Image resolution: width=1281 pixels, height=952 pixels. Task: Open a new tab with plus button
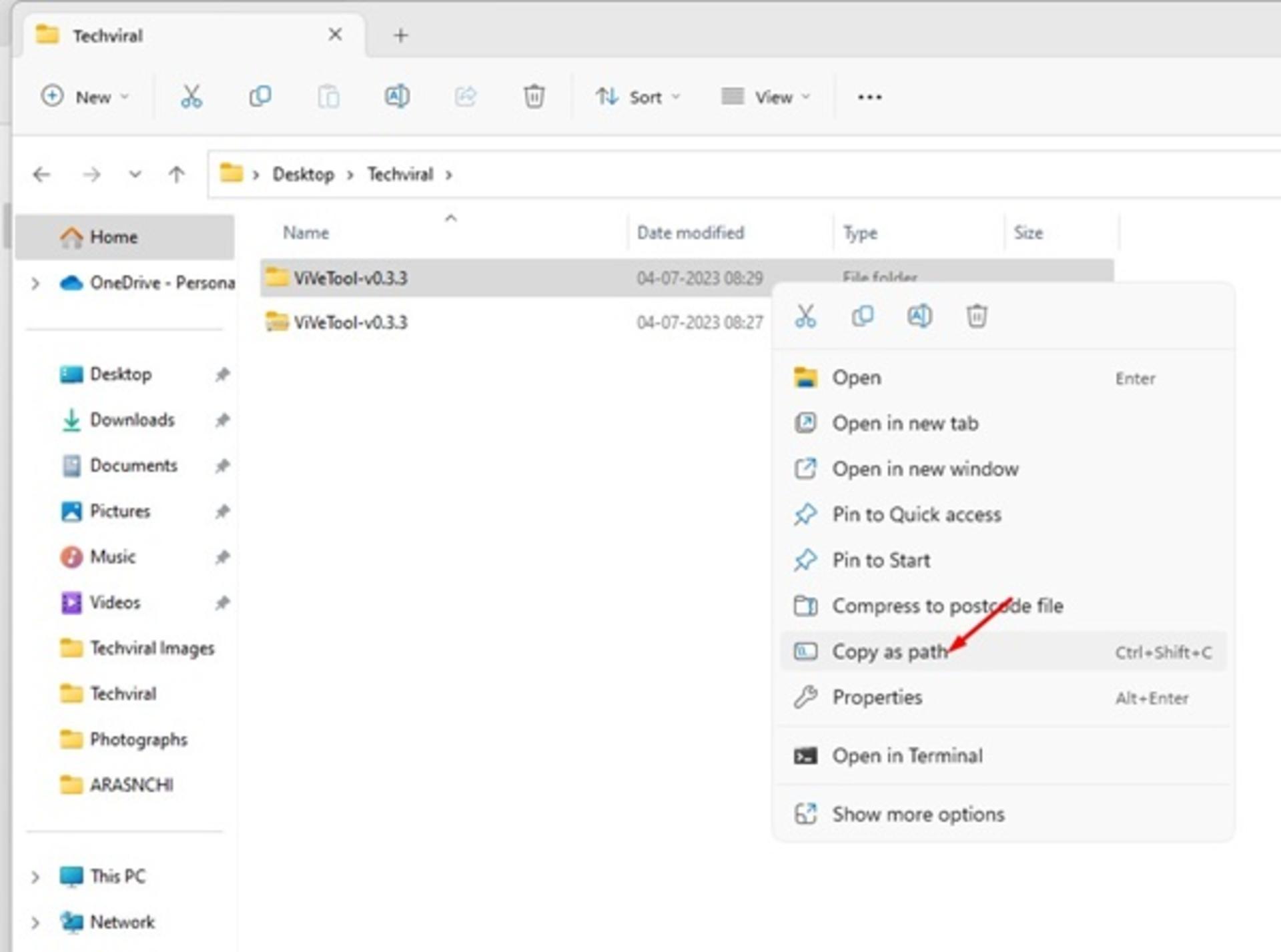coord(400,35)
